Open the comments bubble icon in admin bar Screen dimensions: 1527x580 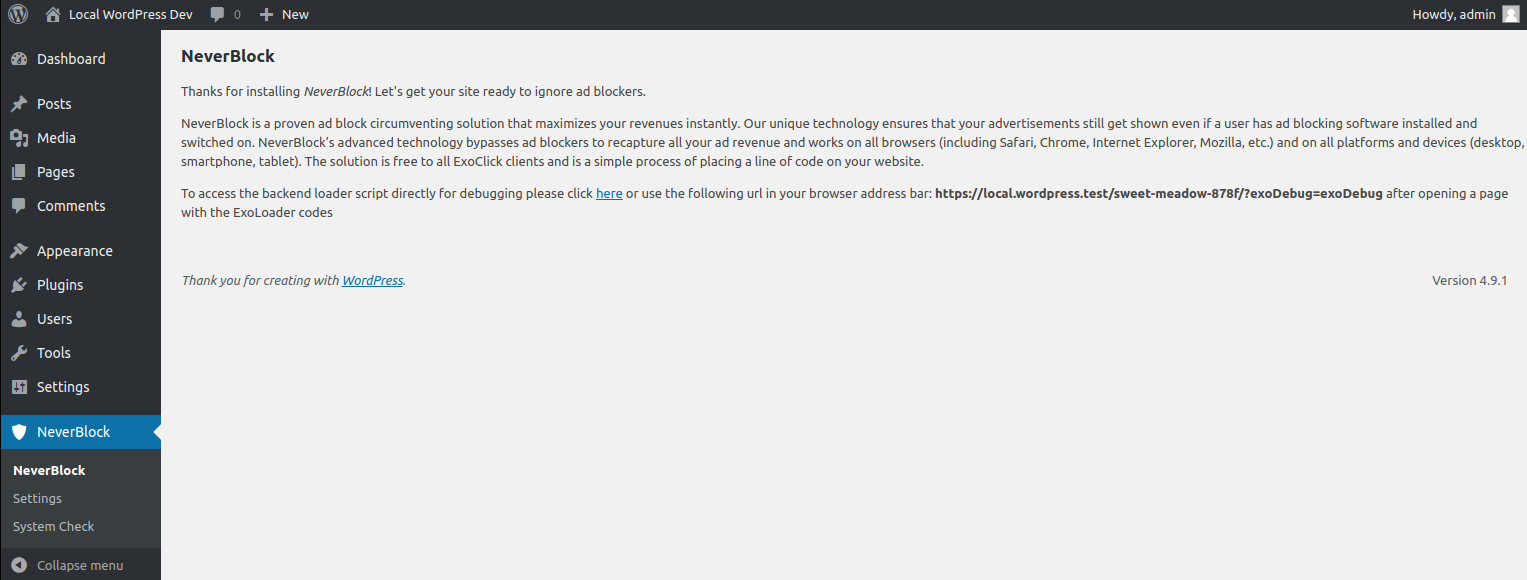[x=218, y=15]
